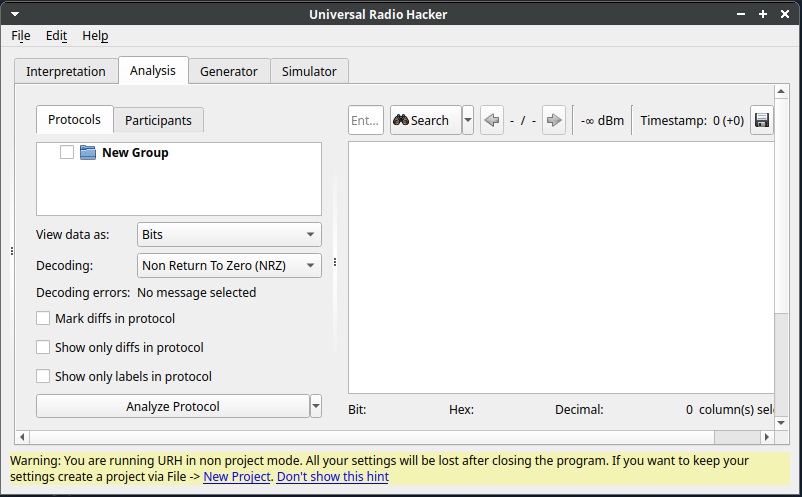802x497 pixels.
Task: Open the View data as Bits dropdown
Action: click(x=229, y=235)
